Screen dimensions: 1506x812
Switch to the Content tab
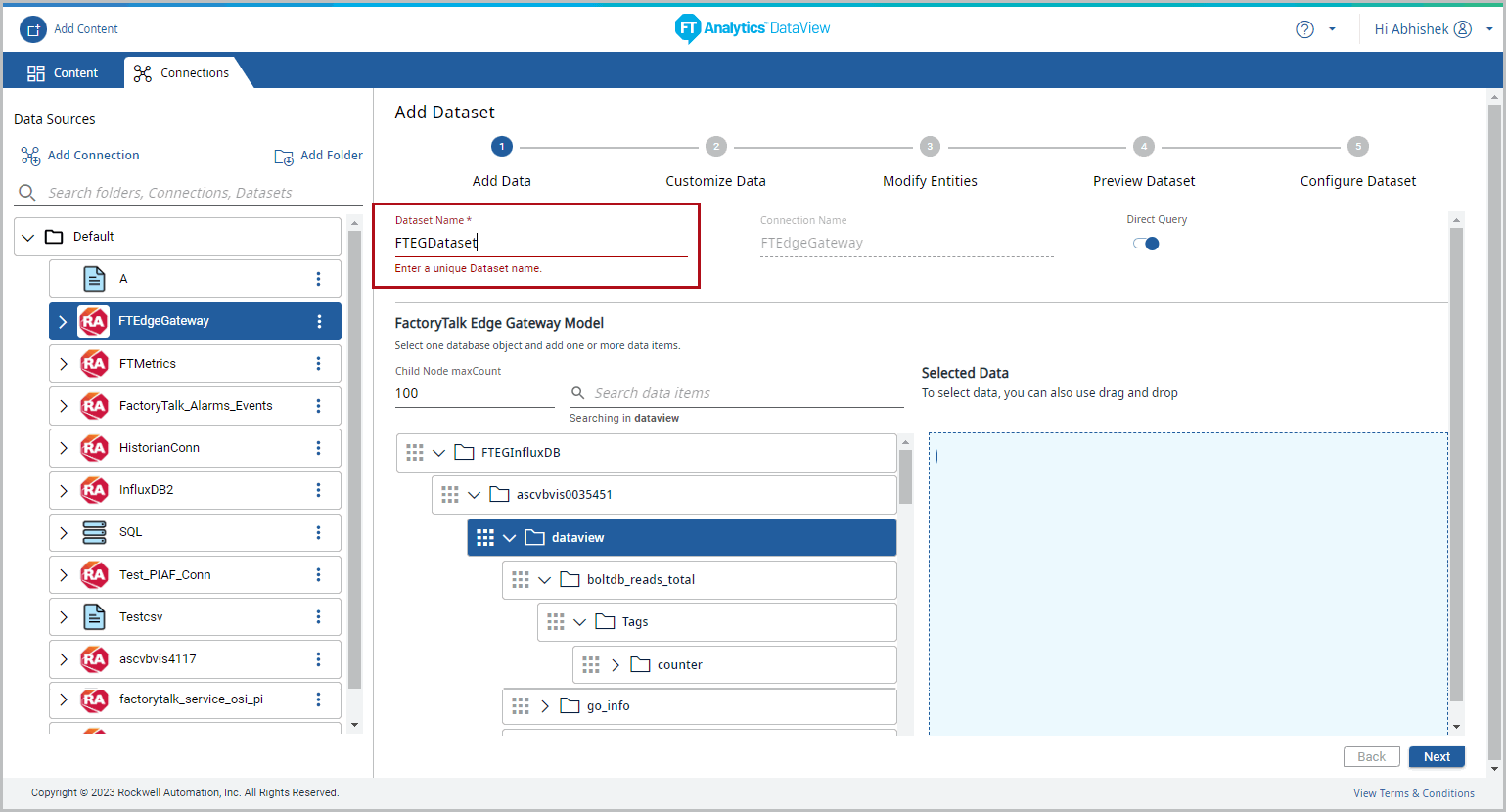pos(63,73)
